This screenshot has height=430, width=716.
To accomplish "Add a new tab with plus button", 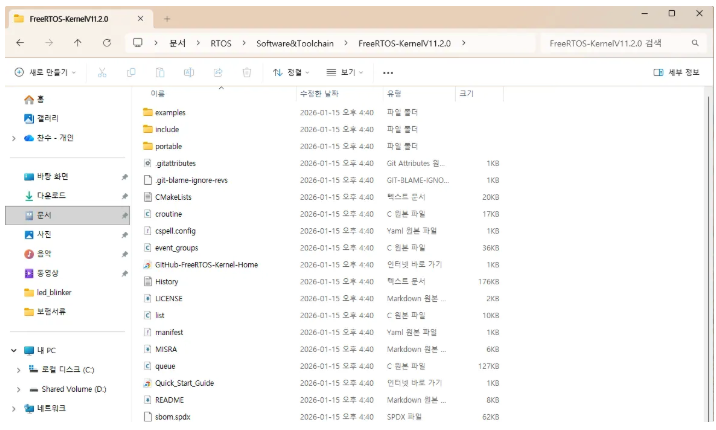I will tap(167, 19).
